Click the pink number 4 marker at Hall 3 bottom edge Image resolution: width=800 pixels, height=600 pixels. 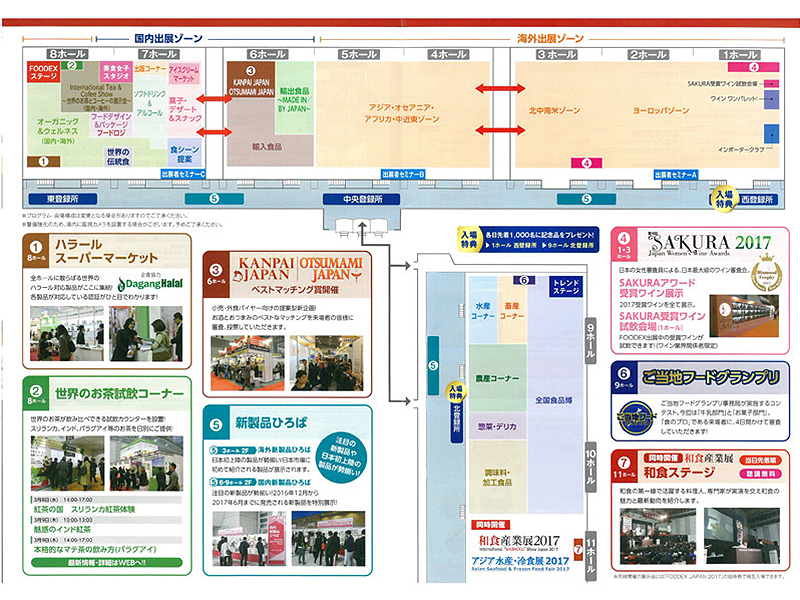coord(587,163)
